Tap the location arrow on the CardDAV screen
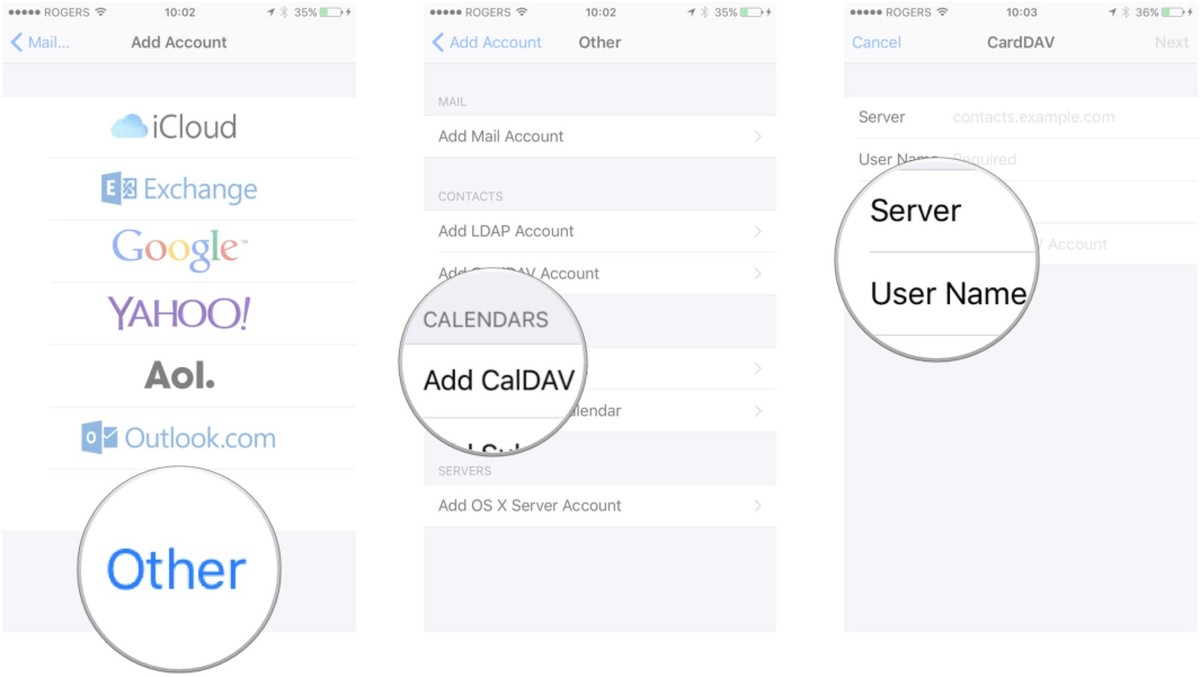The width and height of the screenshot is (1200, 677). click(1113, 12)
